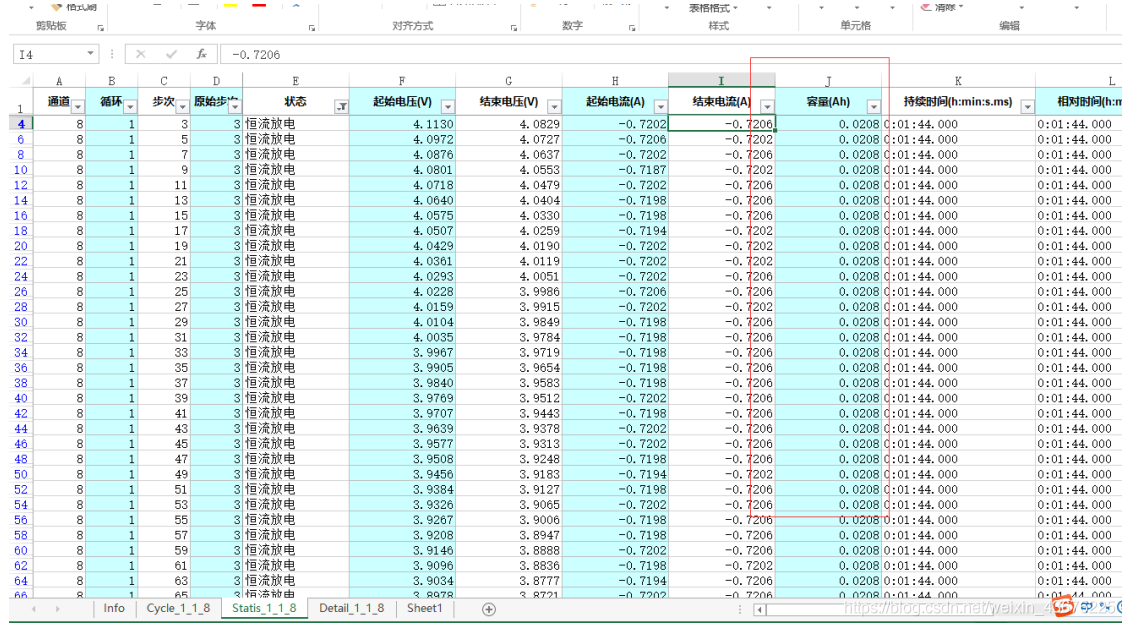Image resolution: width=1125 pixels, height=626 pixels.
Task: Open 字体 group dialog launcher
Action: (311, 28)
